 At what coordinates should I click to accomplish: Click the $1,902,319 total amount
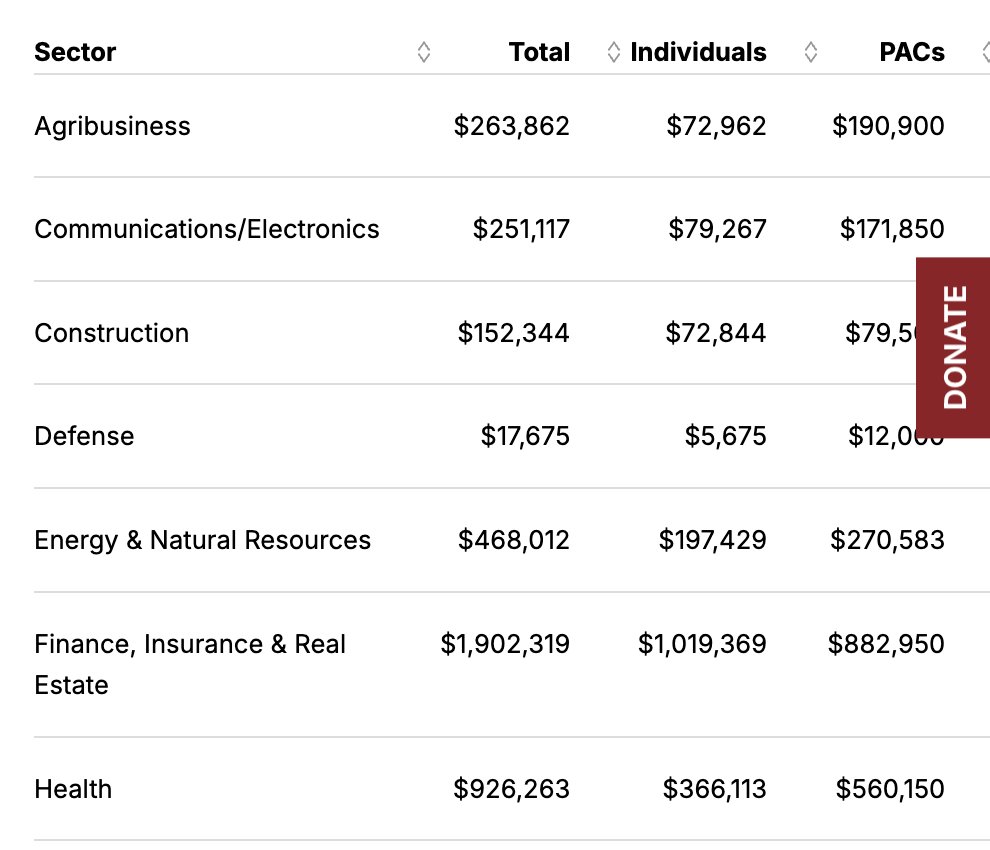[x=505, y=644]
